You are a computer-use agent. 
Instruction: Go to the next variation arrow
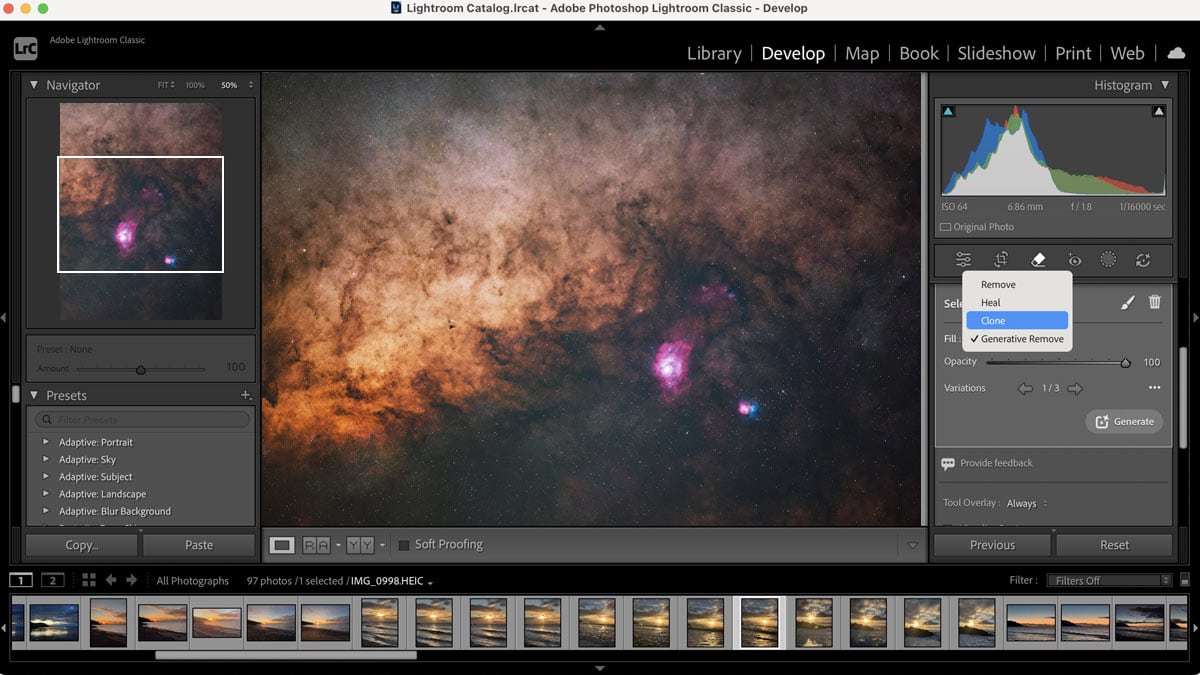pos(1075,388)
